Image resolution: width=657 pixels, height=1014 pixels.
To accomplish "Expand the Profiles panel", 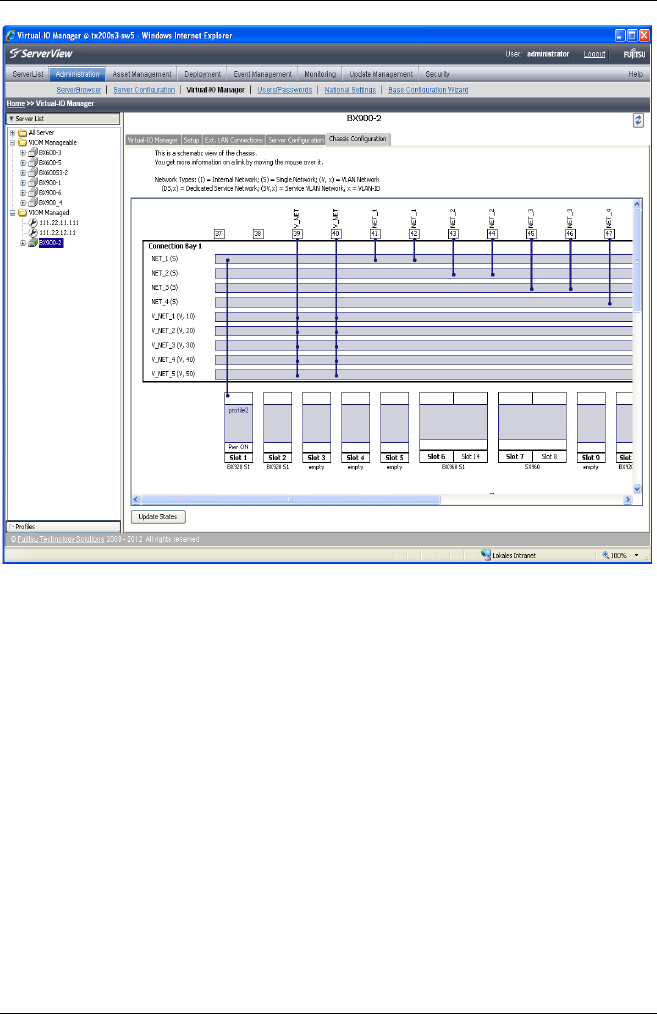I will pos(63,526).
